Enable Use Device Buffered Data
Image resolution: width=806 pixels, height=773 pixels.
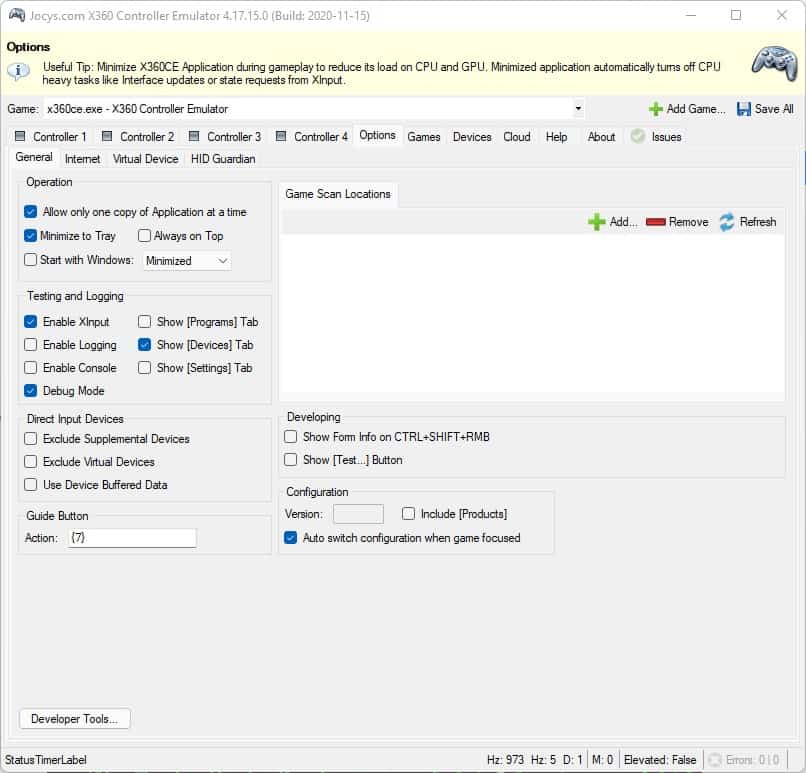click(30, 485)
